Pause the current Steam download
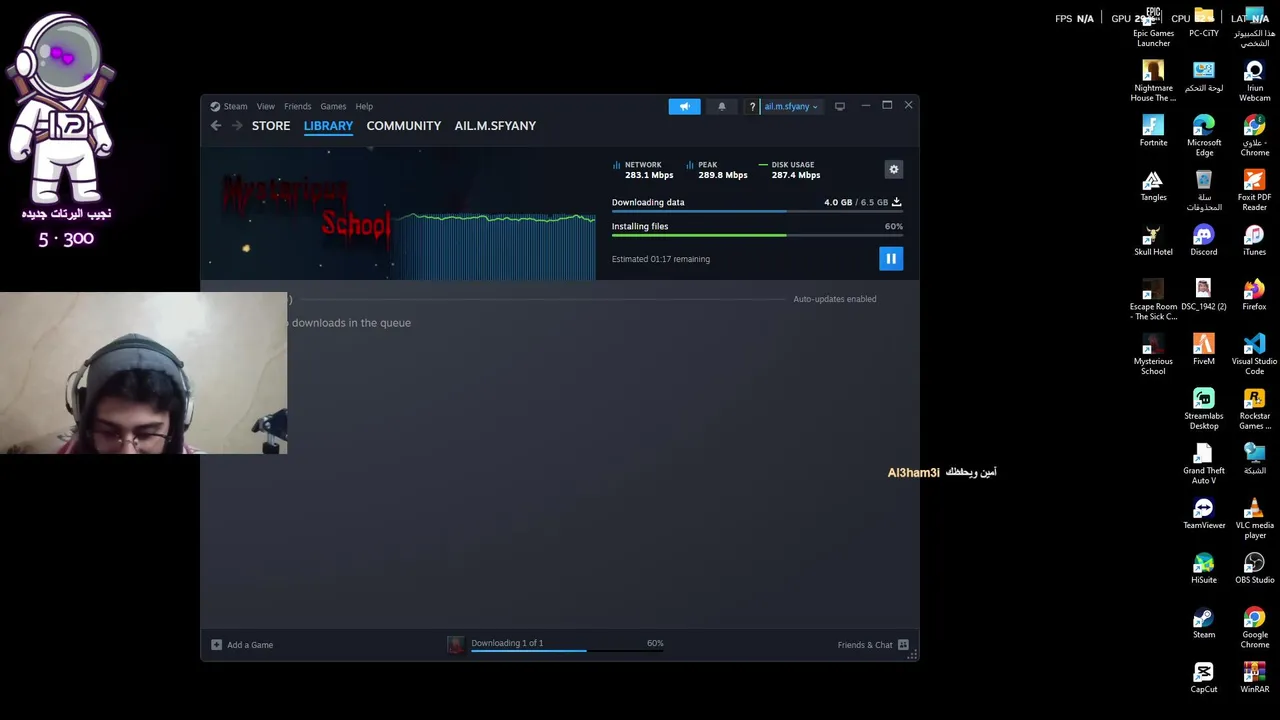 coord(891,259)
